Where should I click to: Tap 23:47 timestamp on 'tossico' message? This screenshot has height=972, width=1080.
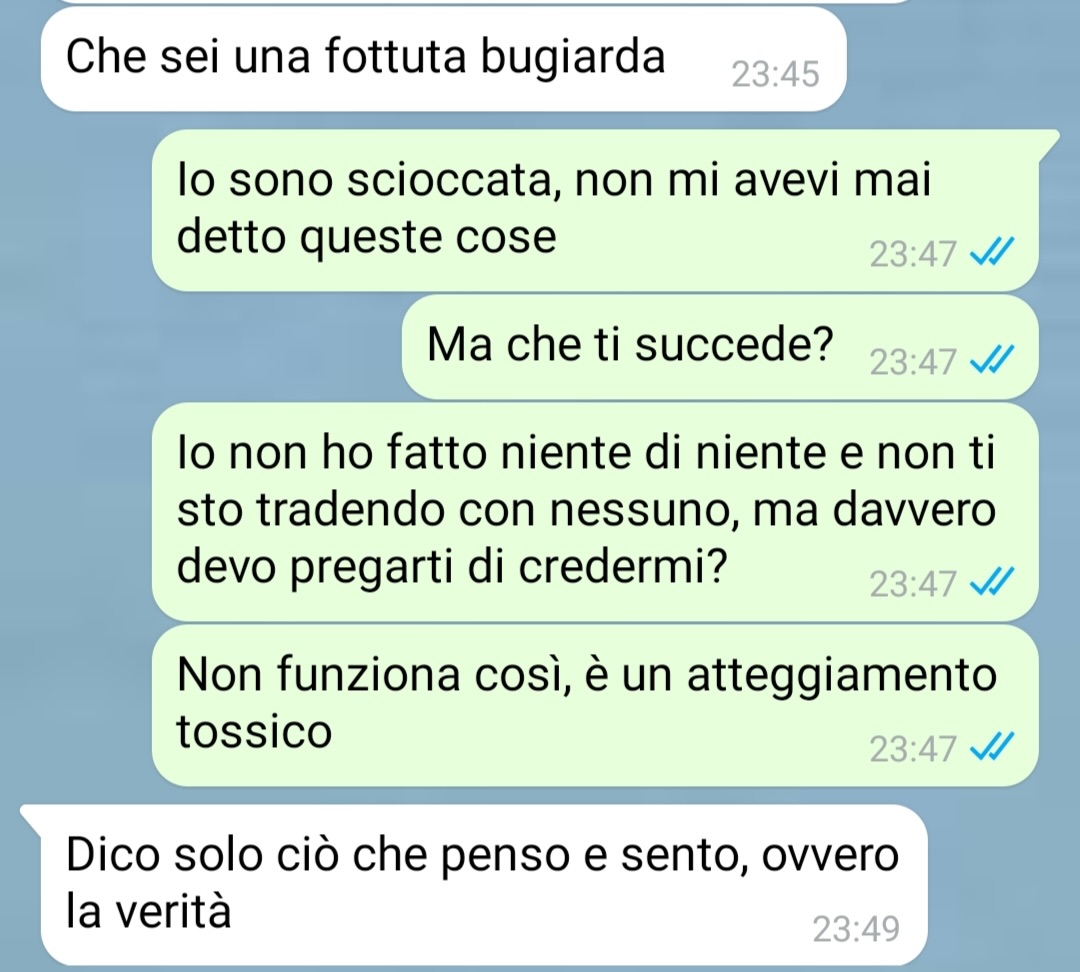pos(913,749)
